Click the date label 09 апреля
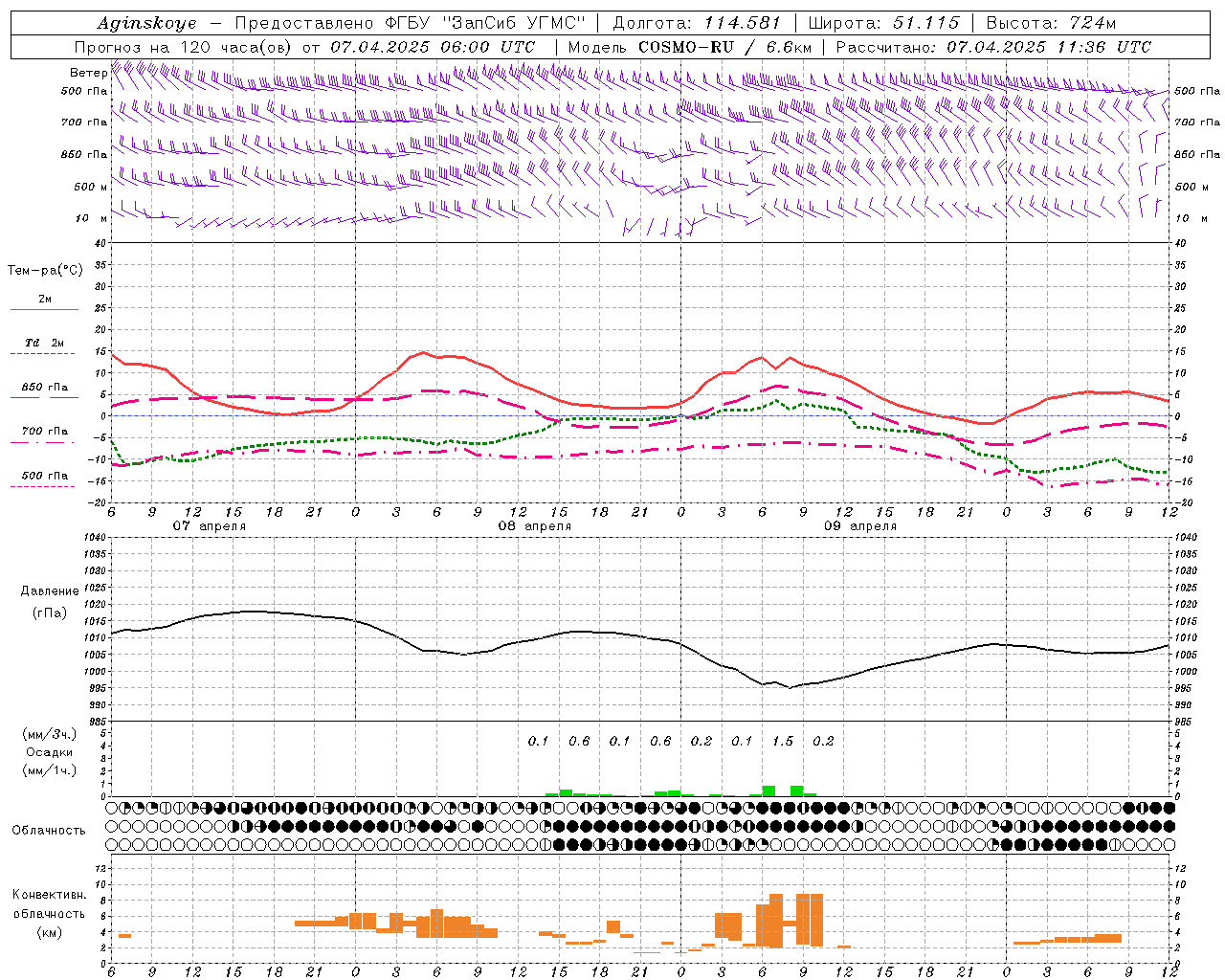 (860, 526)
